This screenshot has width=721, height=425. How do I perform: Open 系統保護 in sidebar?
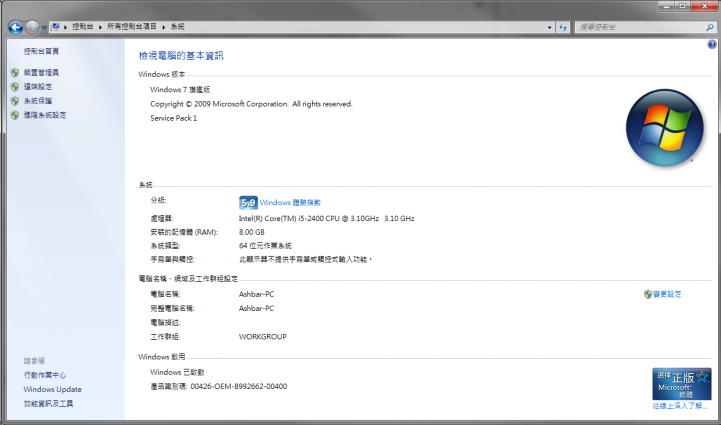[x=38, y=101]
